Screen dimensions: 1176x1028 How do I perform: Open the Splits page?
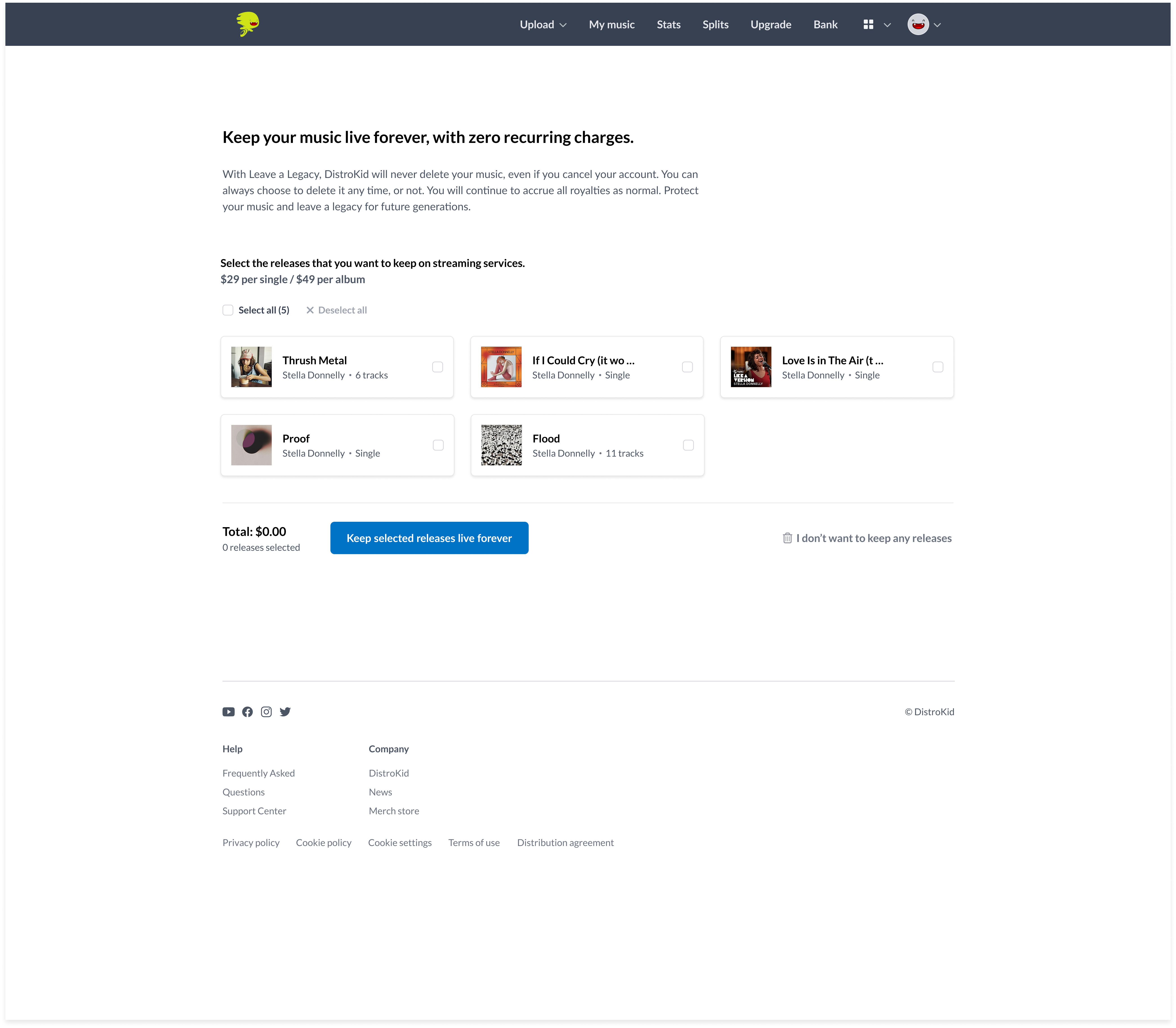pyautogui.click(x=715, y=25)
